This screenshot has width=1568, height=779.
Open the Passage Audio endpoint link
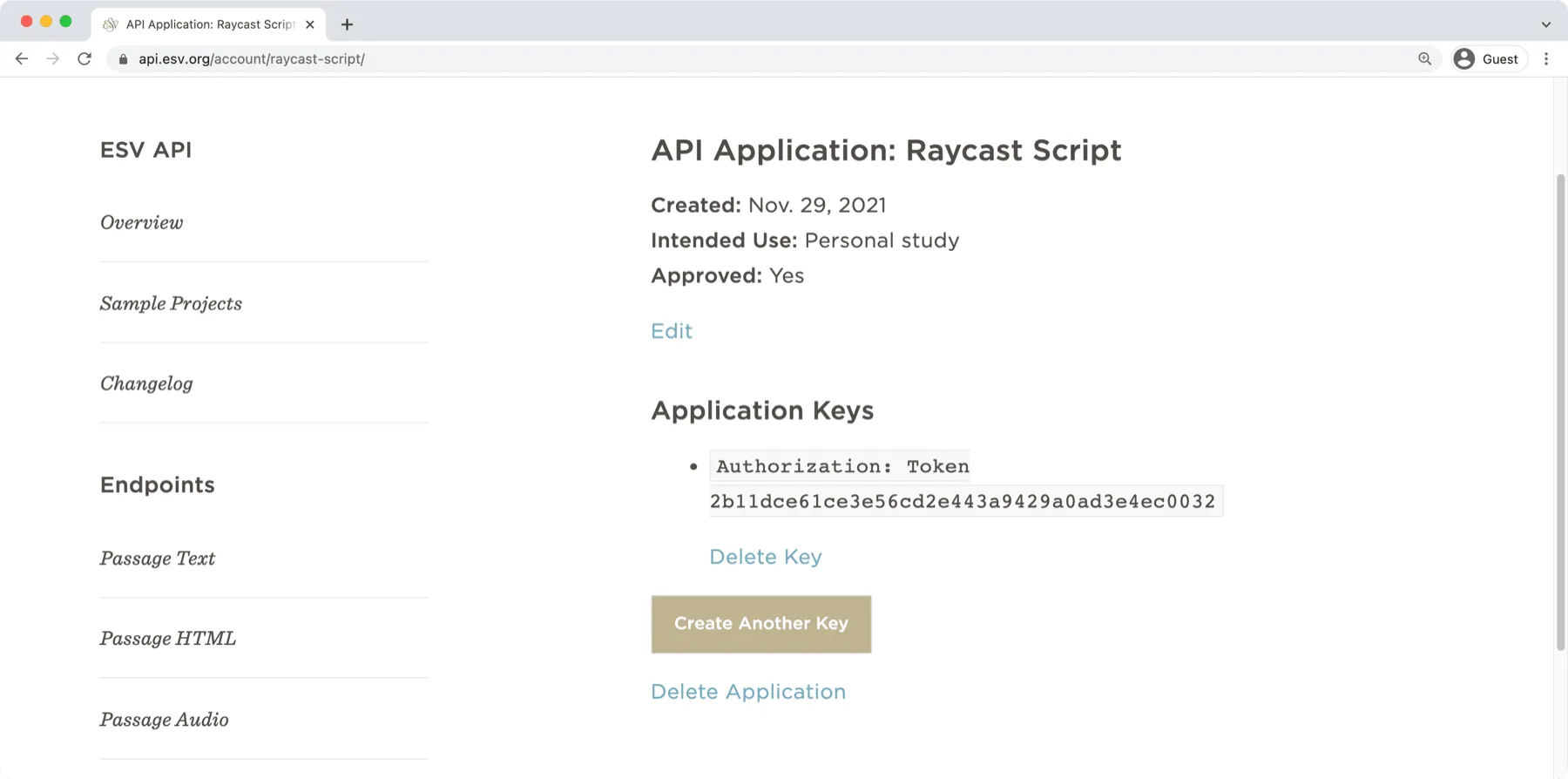pyautogui.click(x=165, y=720)
